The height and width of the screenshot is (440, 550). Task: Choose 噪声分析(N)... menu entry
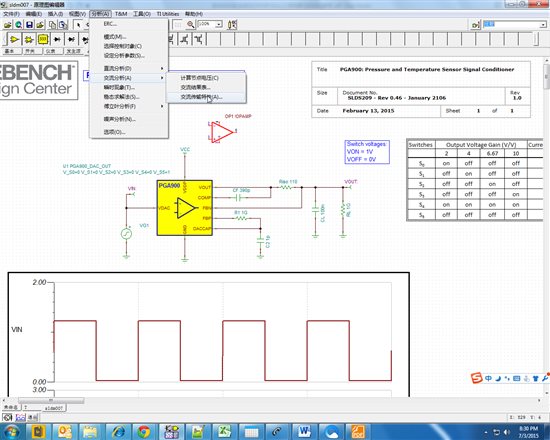[129, 119]
